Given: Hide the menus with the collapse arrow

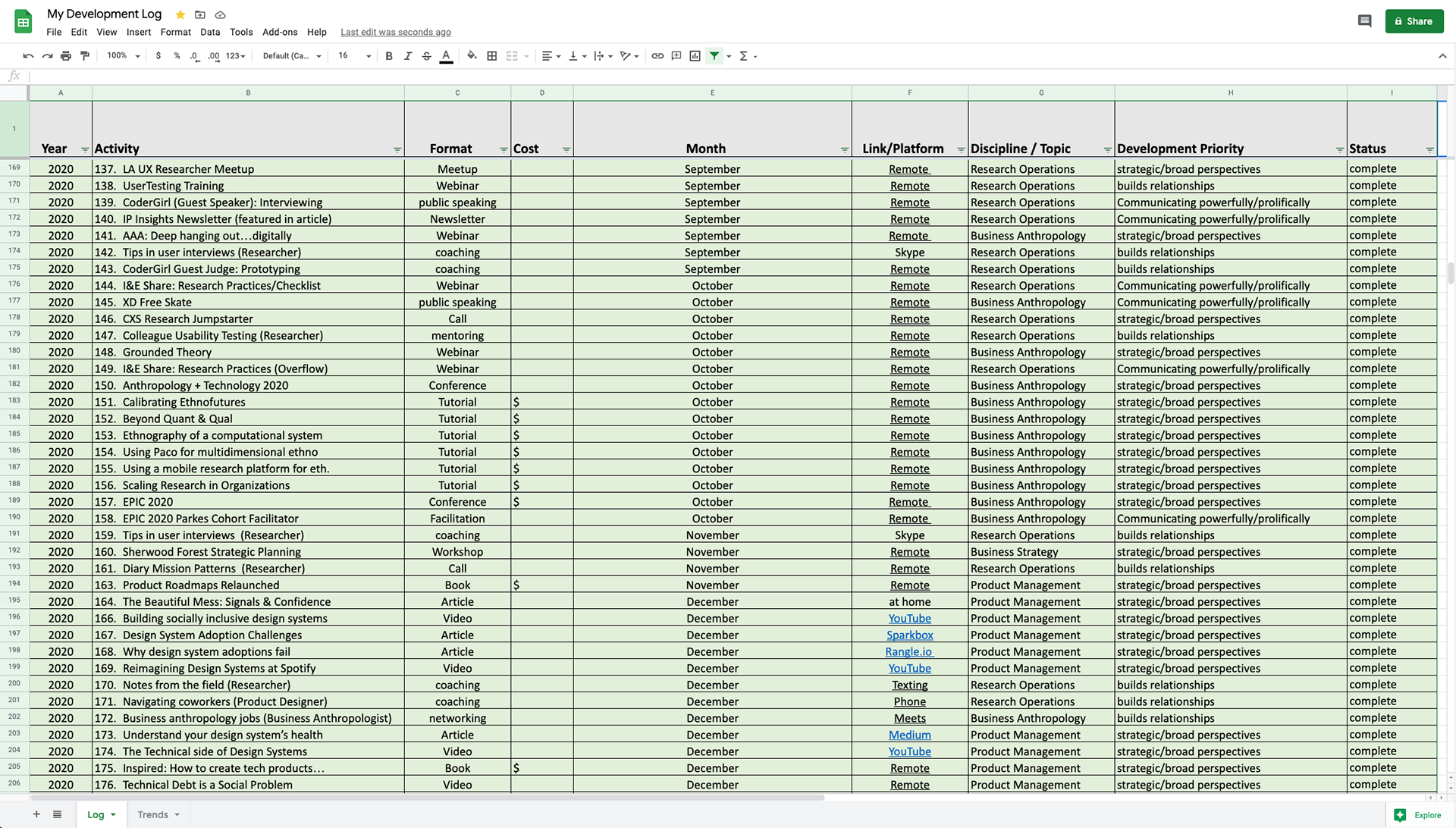Looking at the screenshot, I should pyautogui.click(x=1442, y=56).
